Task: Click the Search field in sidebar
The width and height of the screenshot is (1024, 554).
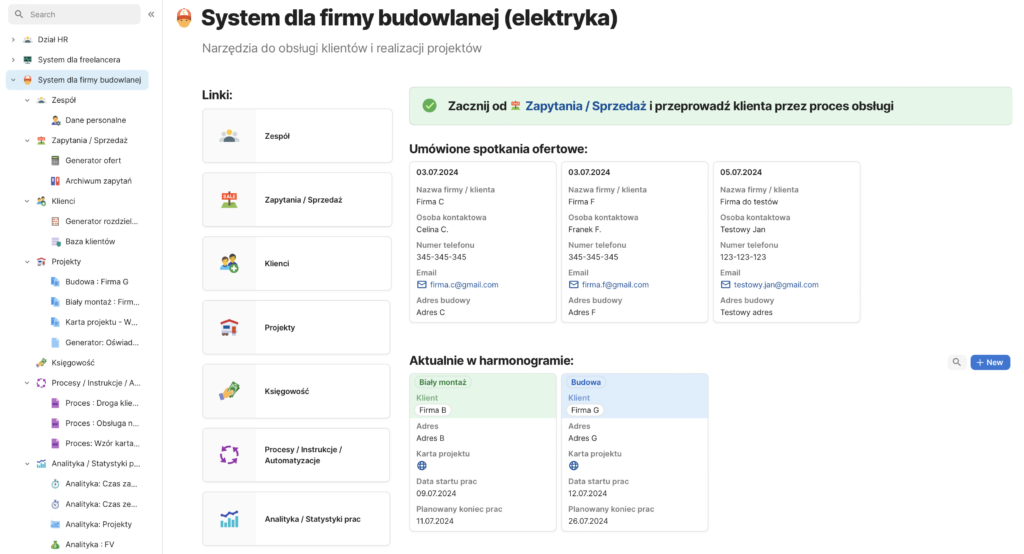Action: pos(74,14)
